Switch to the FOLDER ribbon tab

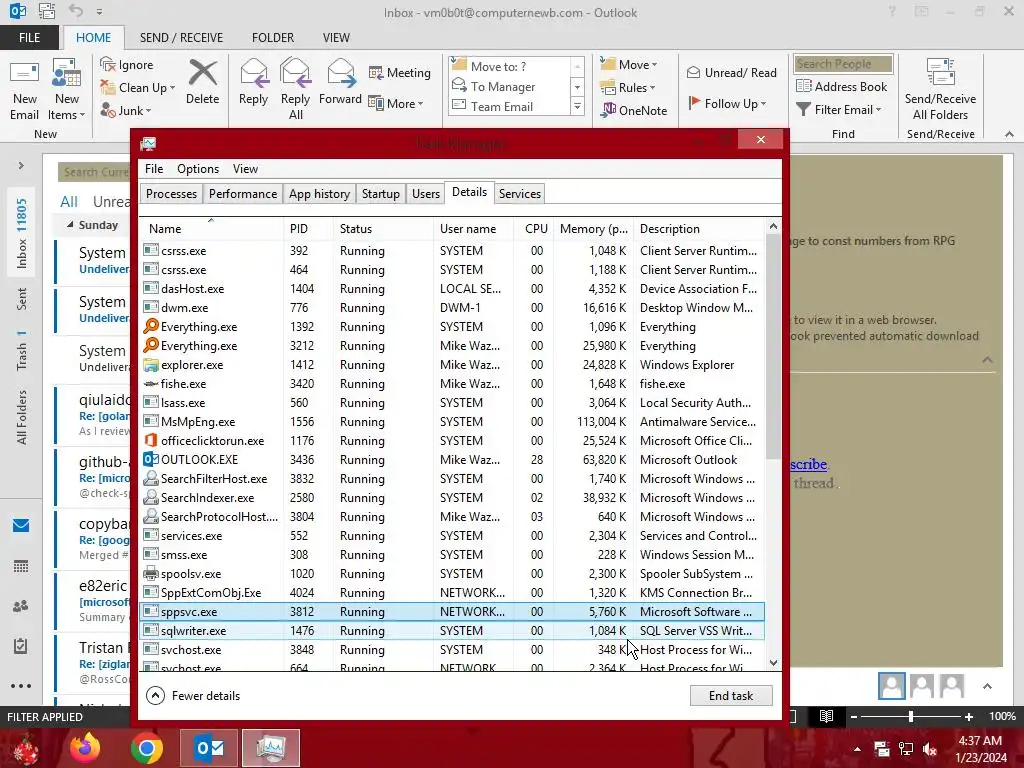273,38
